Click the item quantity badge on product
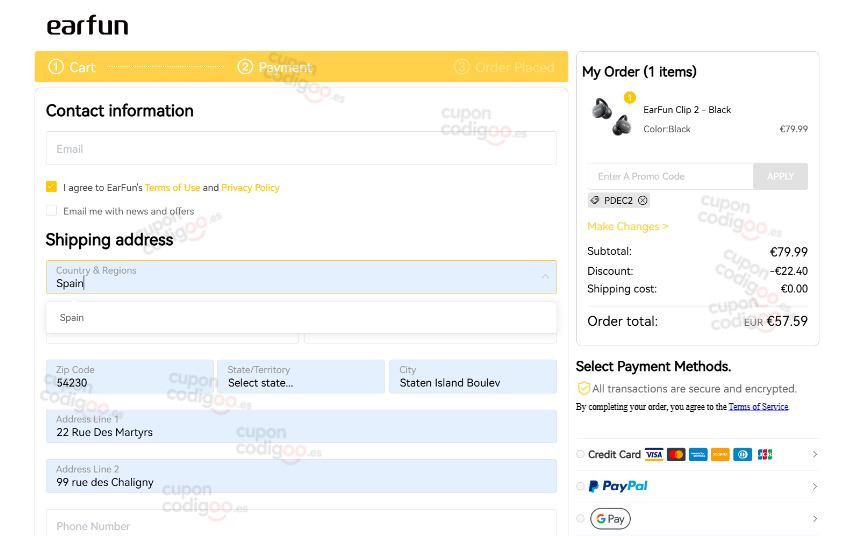The image size is (855, 536). click(x=630, y=98)
